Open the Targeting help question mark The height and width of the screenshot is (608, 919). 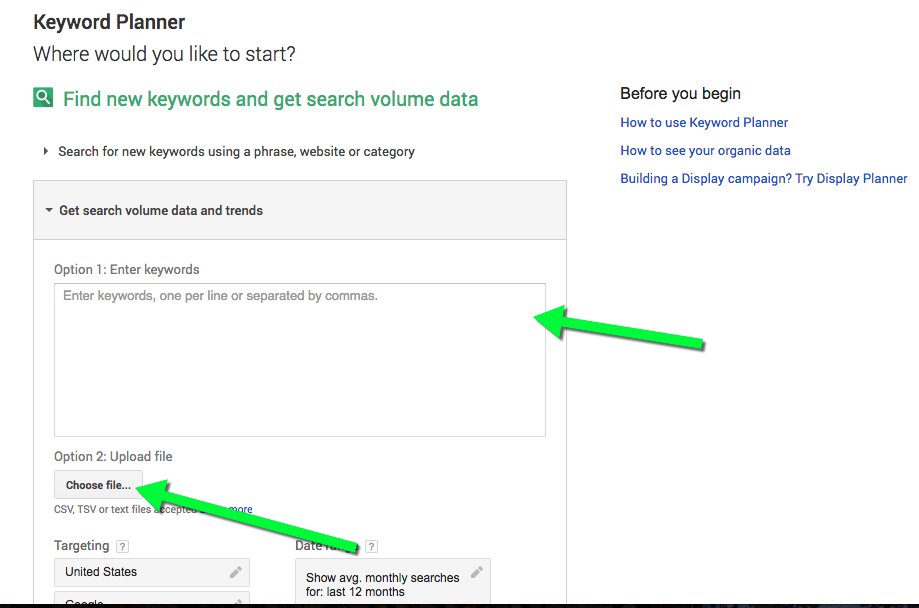[x=122, y=546]
